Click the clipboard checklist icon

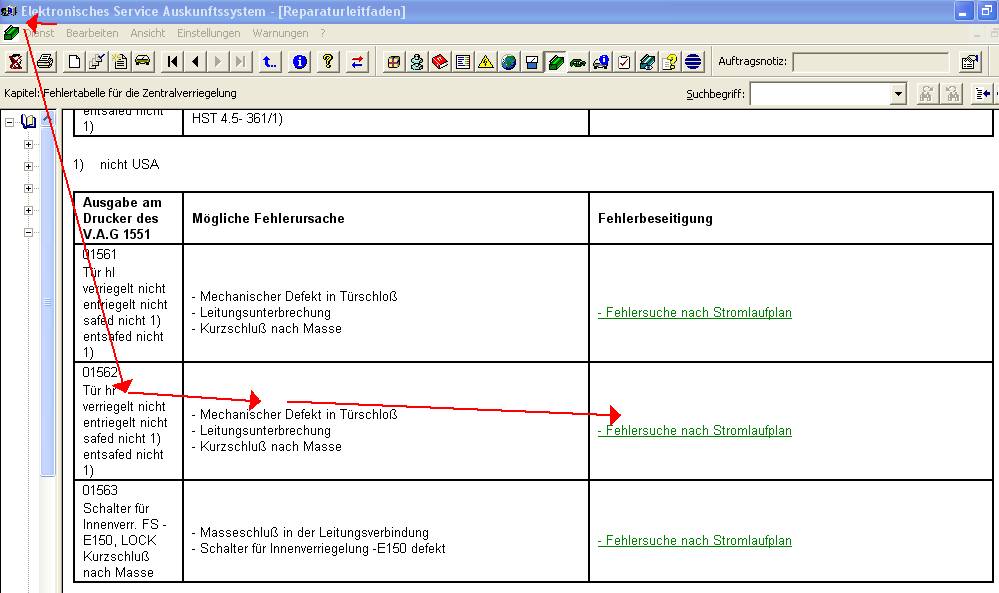[x=624, y=62]
